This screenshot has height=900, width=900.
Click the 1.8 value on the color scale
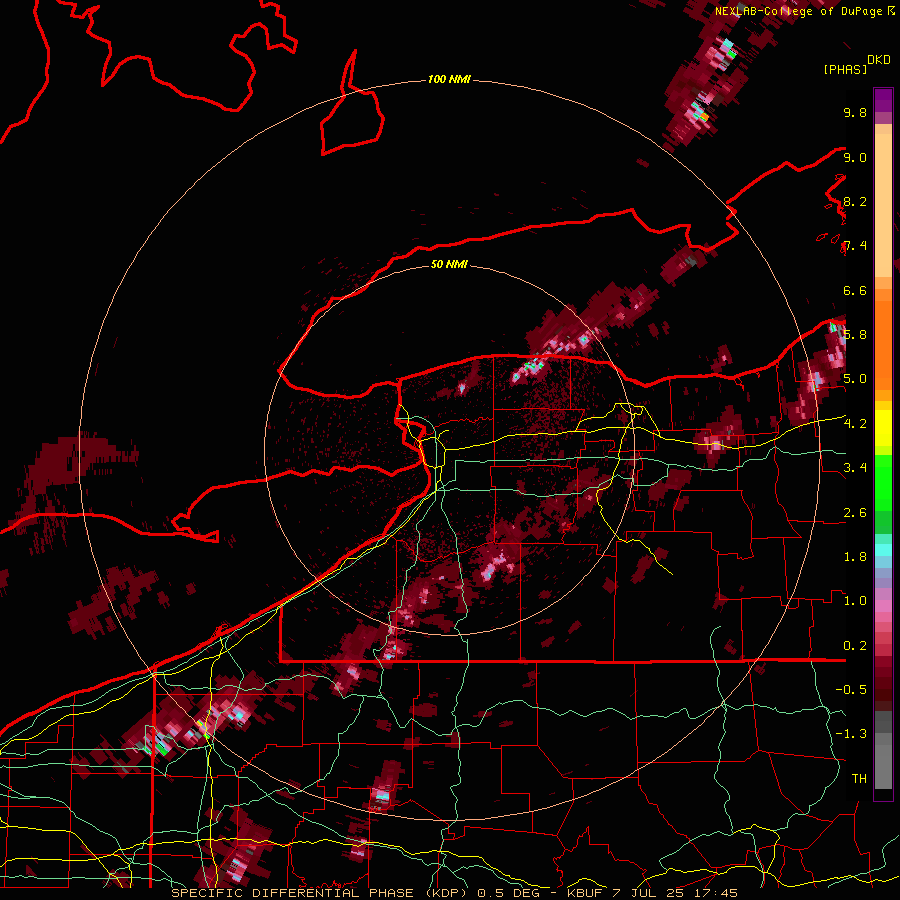click(x=855, y=557)
